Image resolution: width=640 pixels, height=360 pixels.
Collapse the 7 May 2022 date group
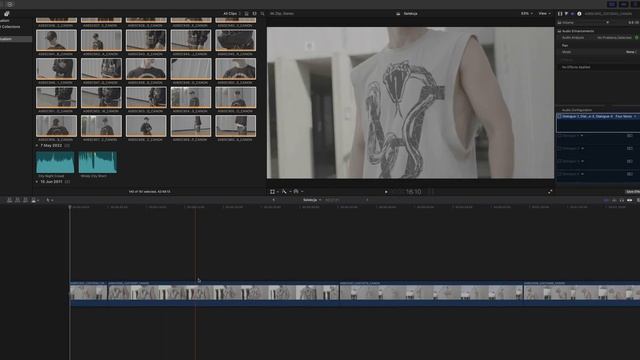click(37, 145)
